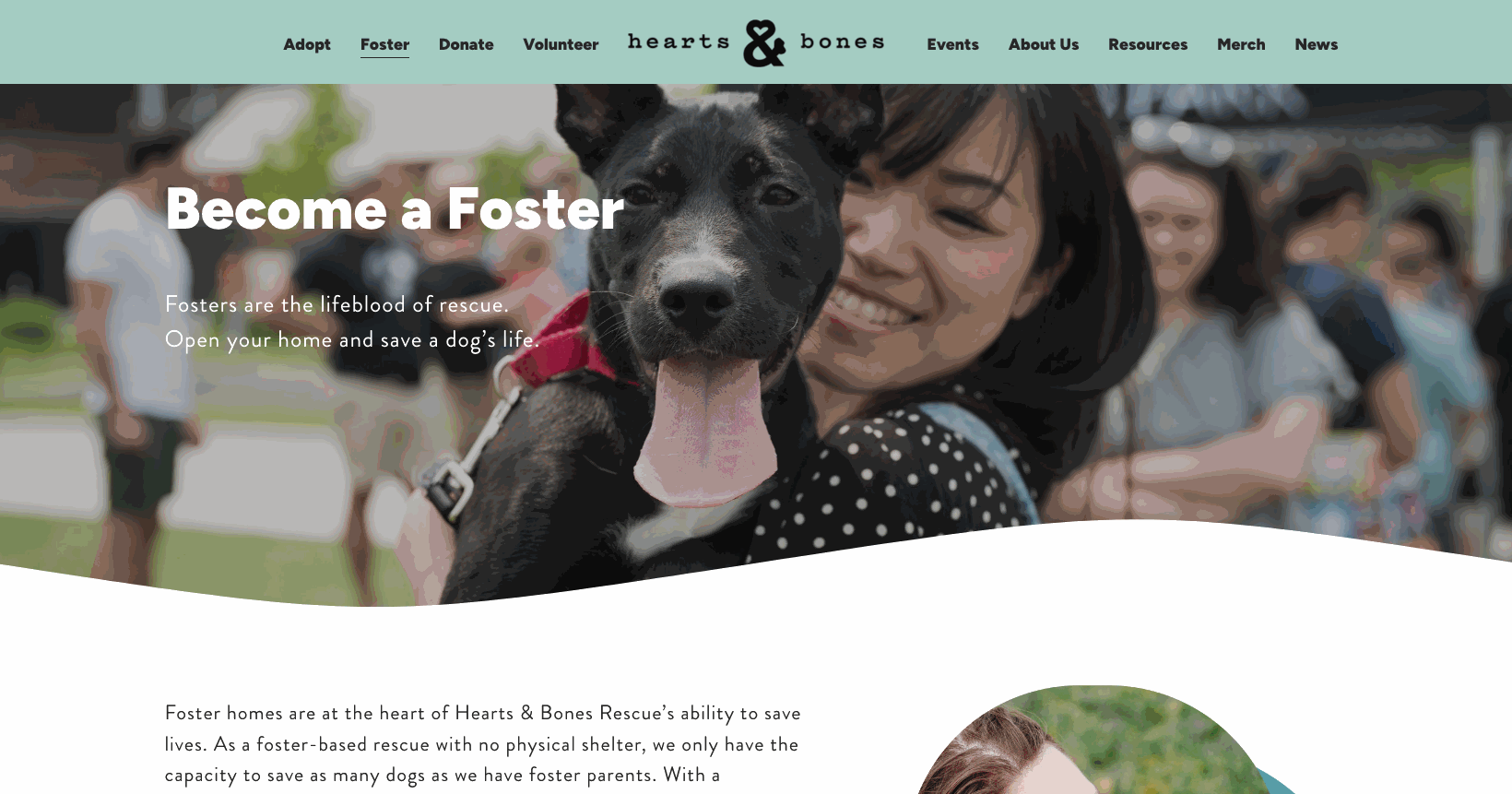The image size is (1512, 794).
Task: Click the "bones" logo wordmark
Action: 843,41
